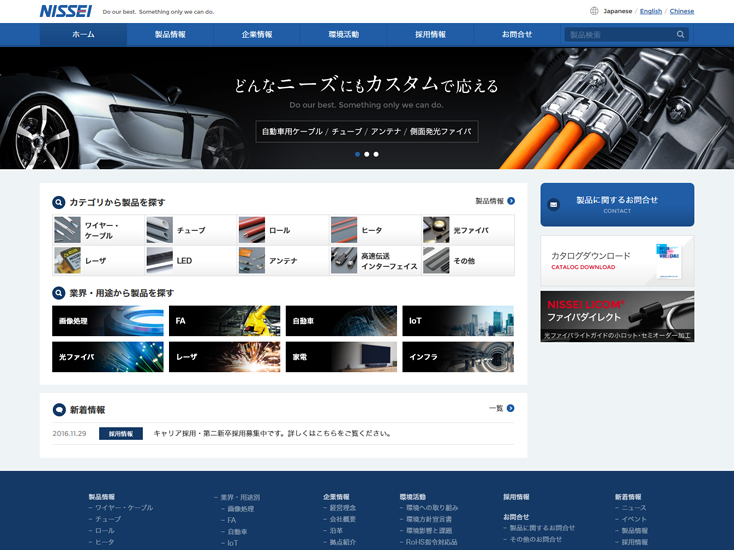Viewport: 734px width, 550px height.
Task: Select the 家電 industry banner
Action: pyautogui.click(x=341, y=357)
